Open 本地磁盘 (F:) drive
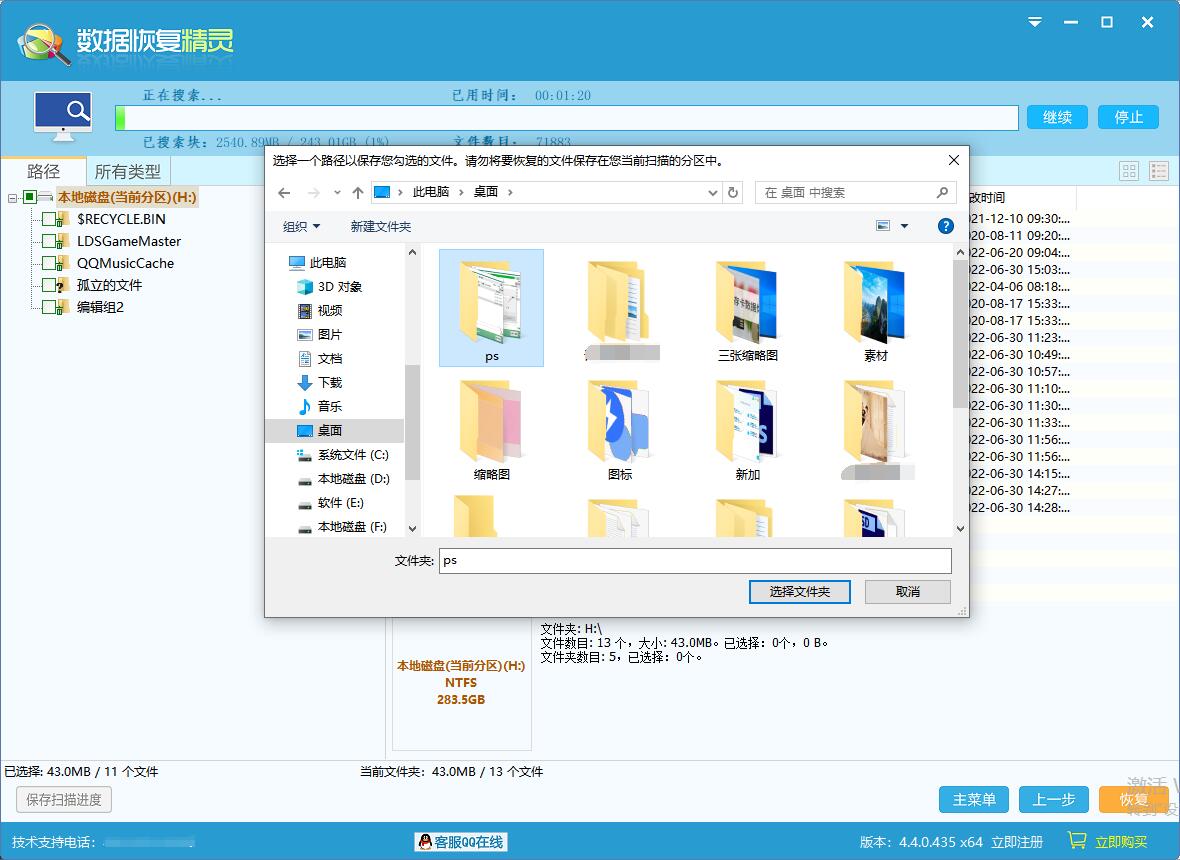 point(343,527)
